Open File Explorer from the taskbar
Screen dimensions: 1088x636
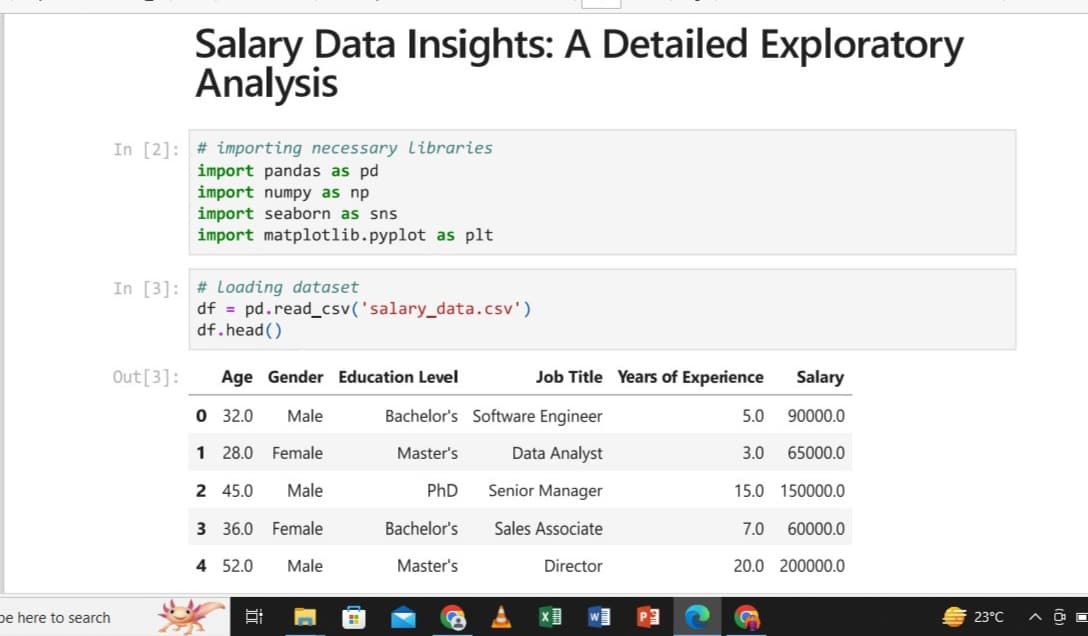(x=306, y=618)
